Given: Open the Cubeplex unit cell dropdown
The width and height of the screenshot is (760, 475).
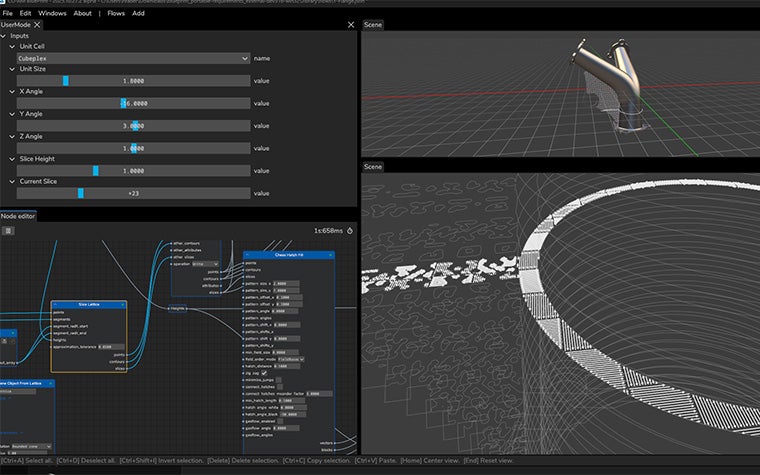Looking at the screenshot, I should click(132, 59).
